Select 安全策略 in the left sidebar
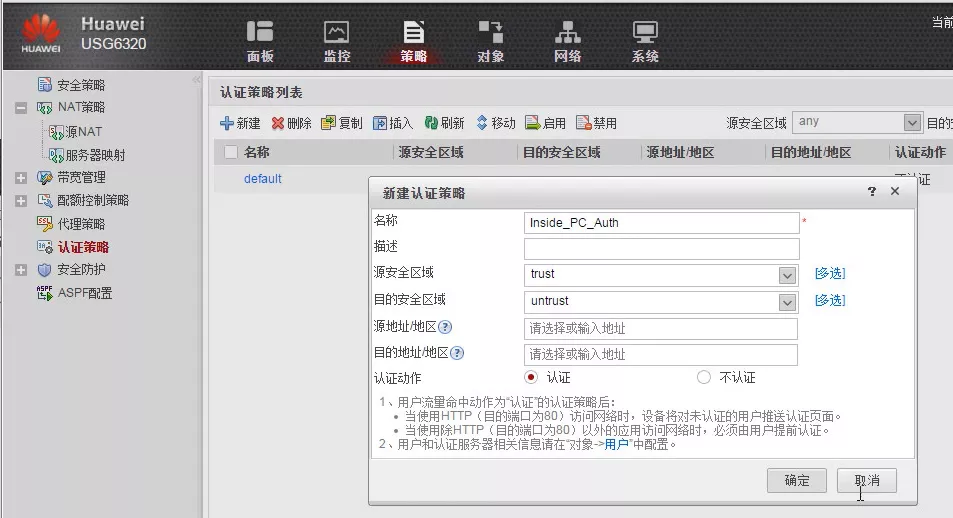953x518 pixels. tap(80, 85)
